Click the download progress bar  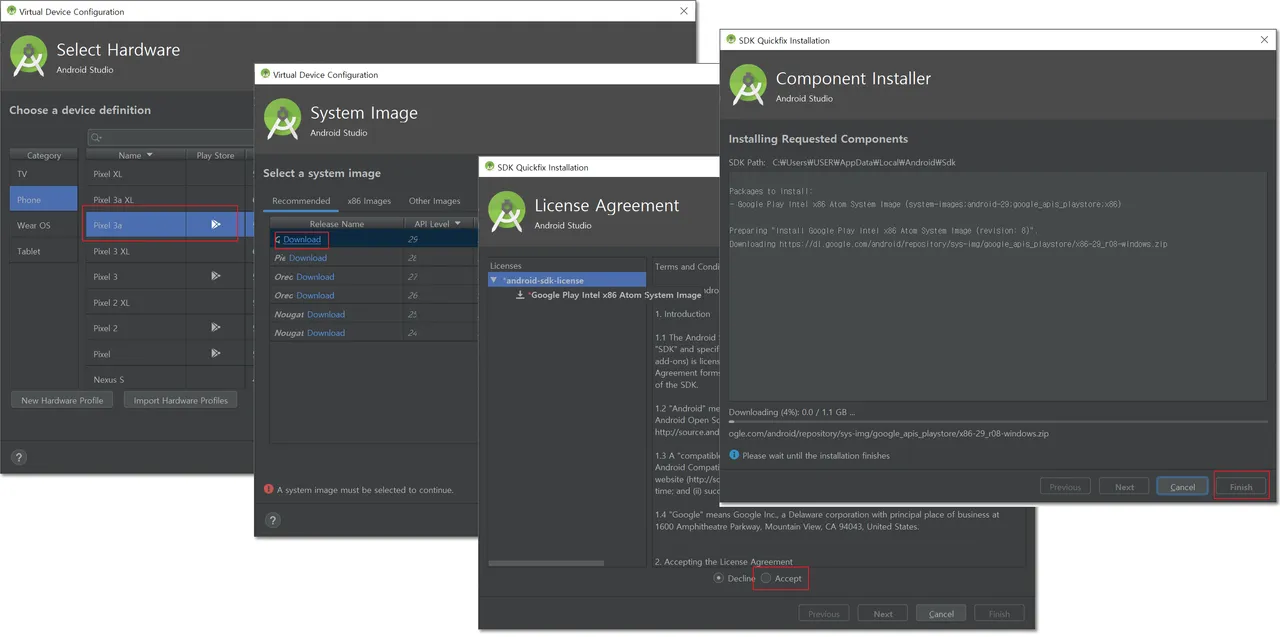point(998,422)
